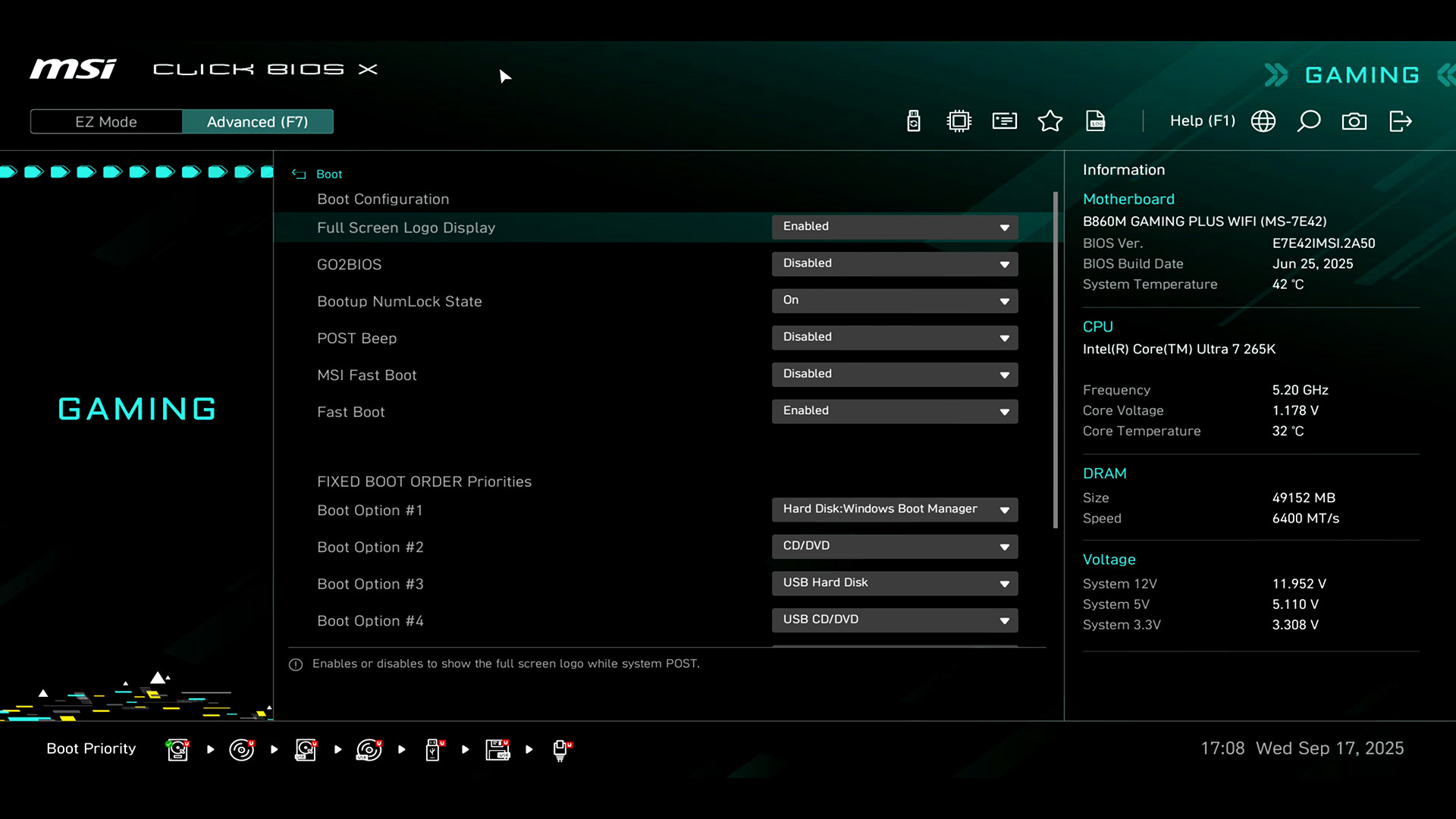Click the exit arrow icon
Screen dimensions: 1456x819
(1400, 121)
